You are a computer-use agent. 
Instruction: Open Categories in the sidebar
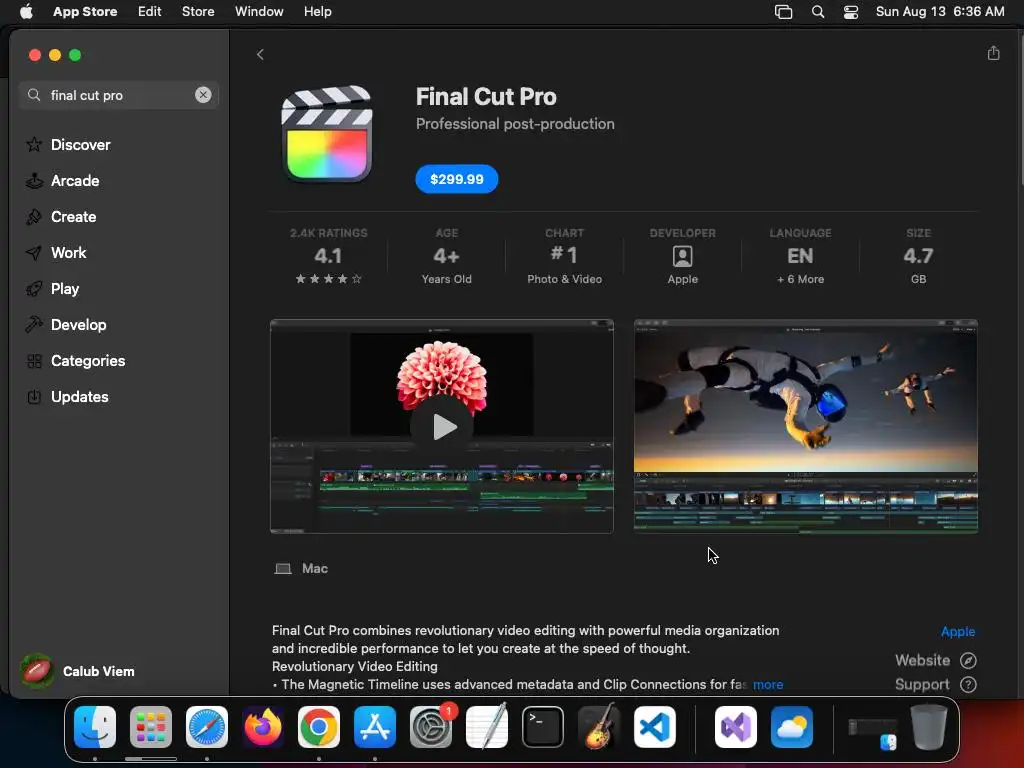pos(75,360)
